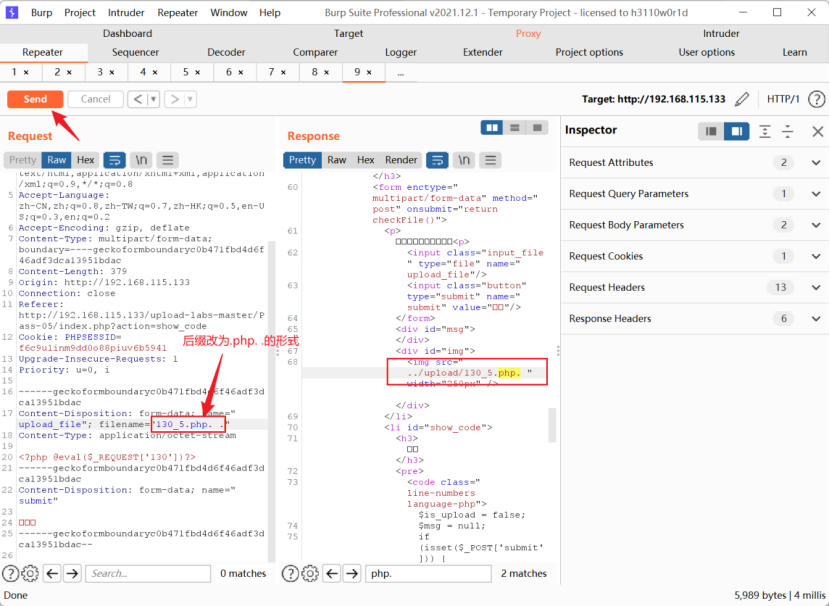Open the Extender tab
Screen dimensions: 830x606
tap(483, 52)
